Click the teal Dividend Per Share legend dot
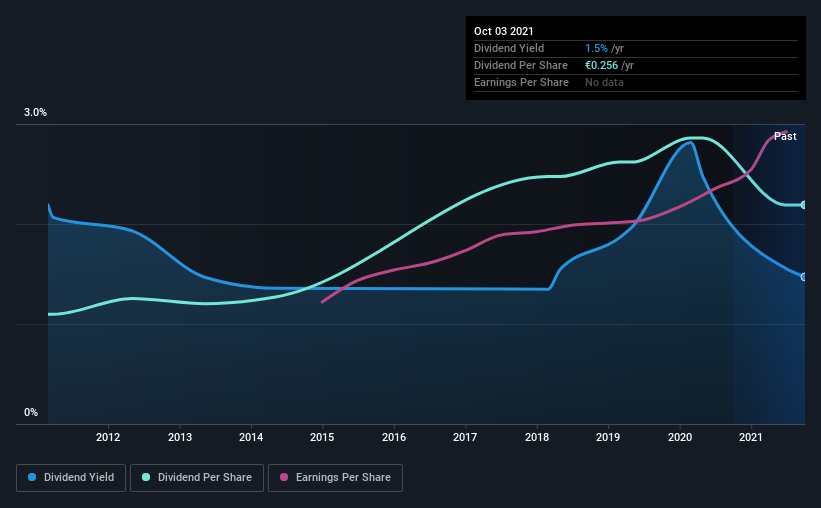 (x=146, y=477)
